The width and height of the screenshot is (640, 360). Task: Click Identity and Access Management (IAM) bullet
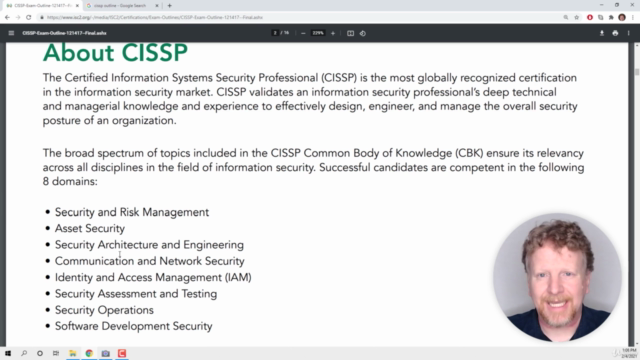coord(153,278)
